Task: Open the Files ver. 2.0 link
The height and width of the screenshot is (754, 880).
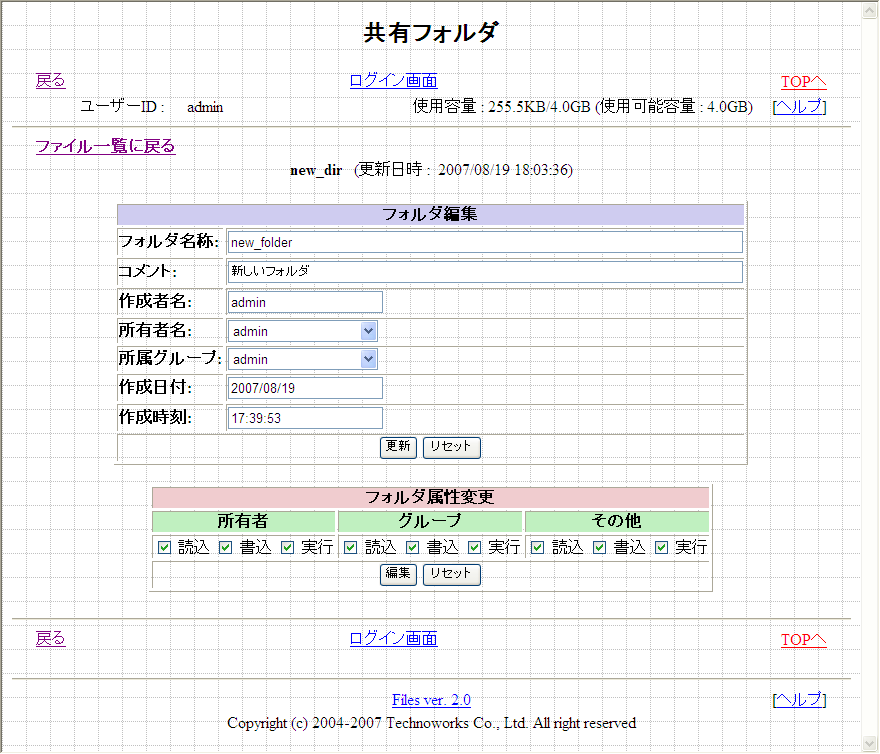Action: [x=431, y=700]
